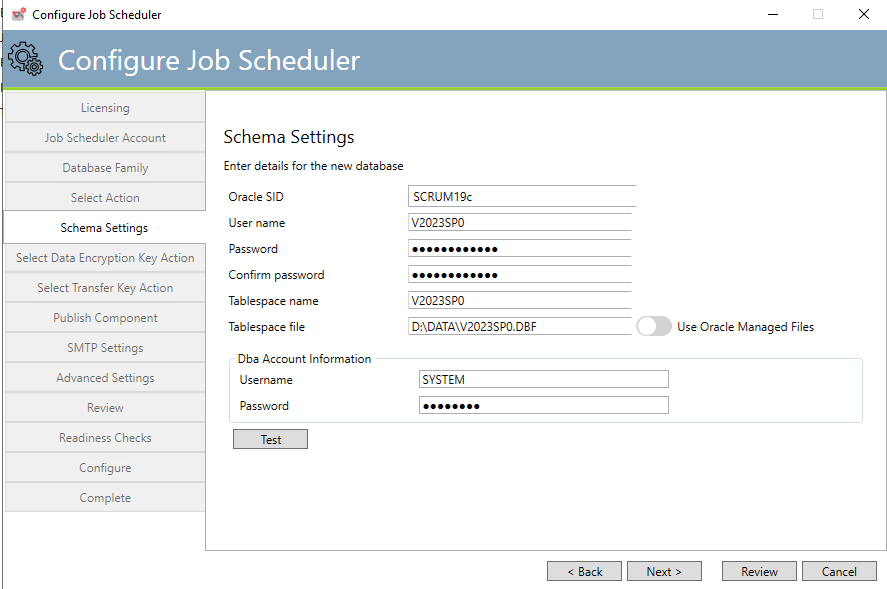Switch to the Job Scheduler Account step
This screenshot has height=589, width=887.
tap(105, 137)
